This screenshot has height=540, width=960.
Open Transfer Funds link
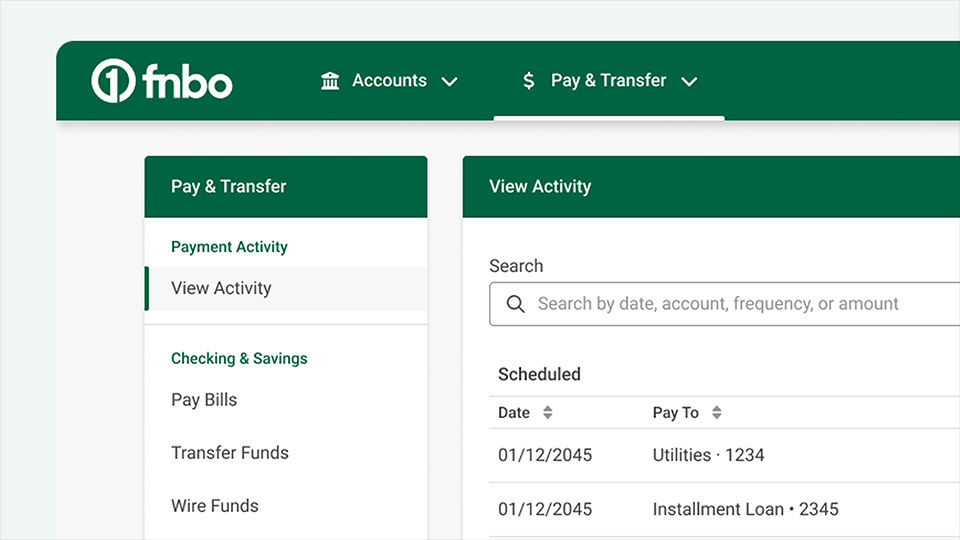(230, 452)
